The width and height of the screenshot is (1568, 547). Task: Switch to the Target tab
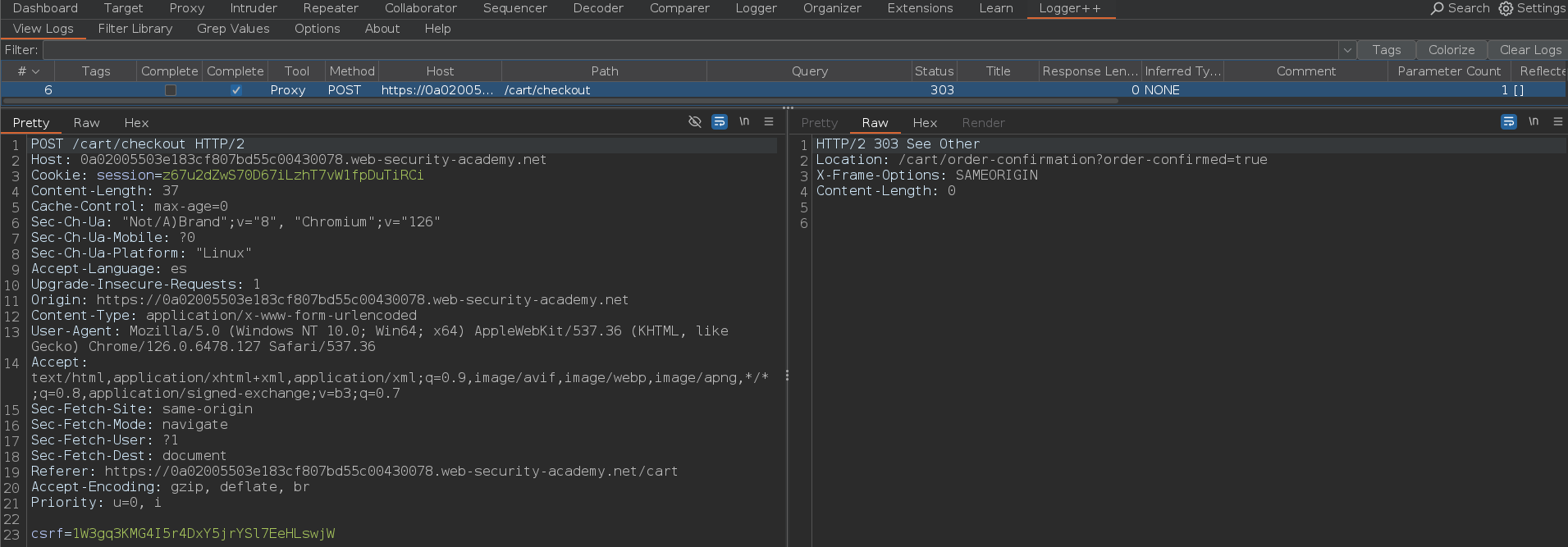(123, 8)
